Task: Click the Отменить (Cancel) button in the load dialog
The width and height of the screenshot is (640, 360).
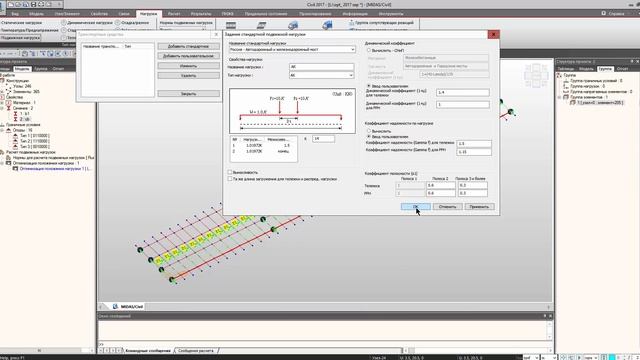Action: [x=447, y=207]
